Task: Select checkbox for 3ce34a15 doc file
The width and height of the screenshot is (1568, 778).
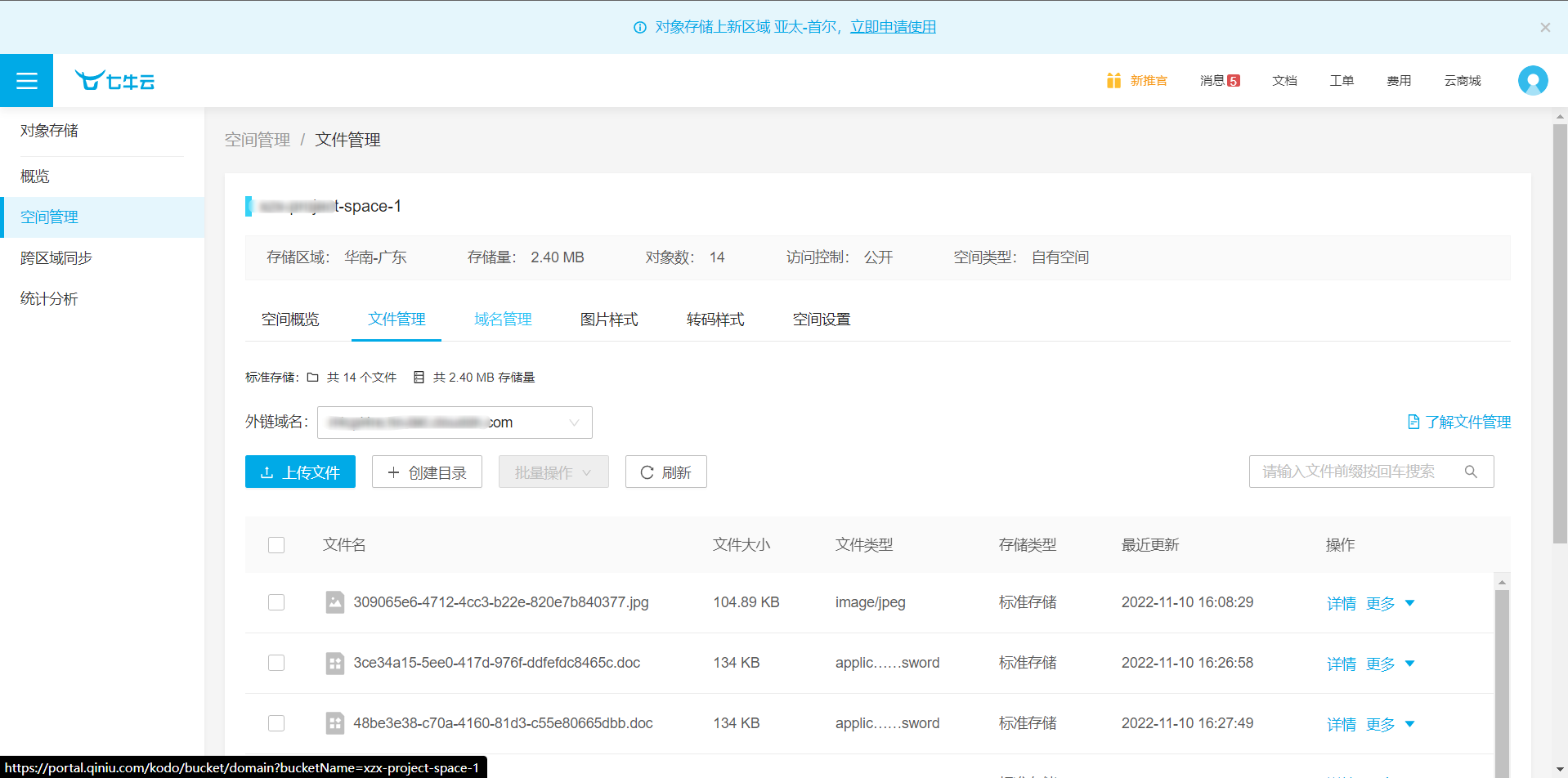Action: 276,663
